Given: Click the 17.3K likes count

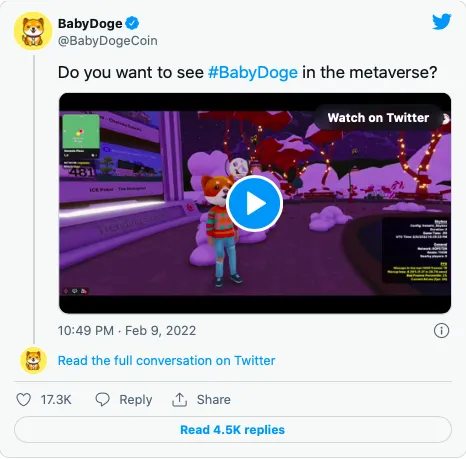Looking at the screenshot, I should click(x=56, y=399).
